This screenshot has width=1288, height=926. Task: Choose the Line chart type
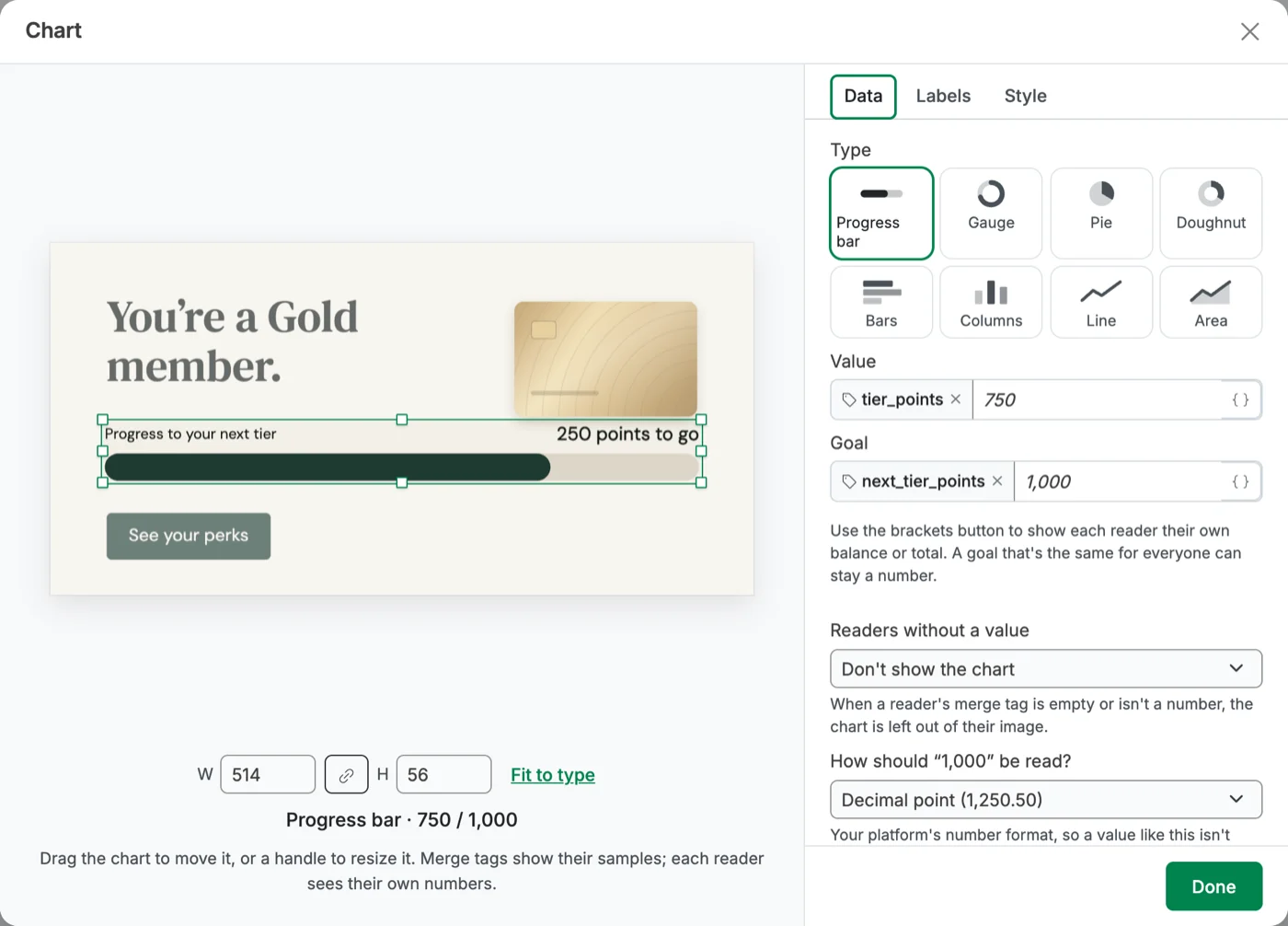pos(1101,302)
